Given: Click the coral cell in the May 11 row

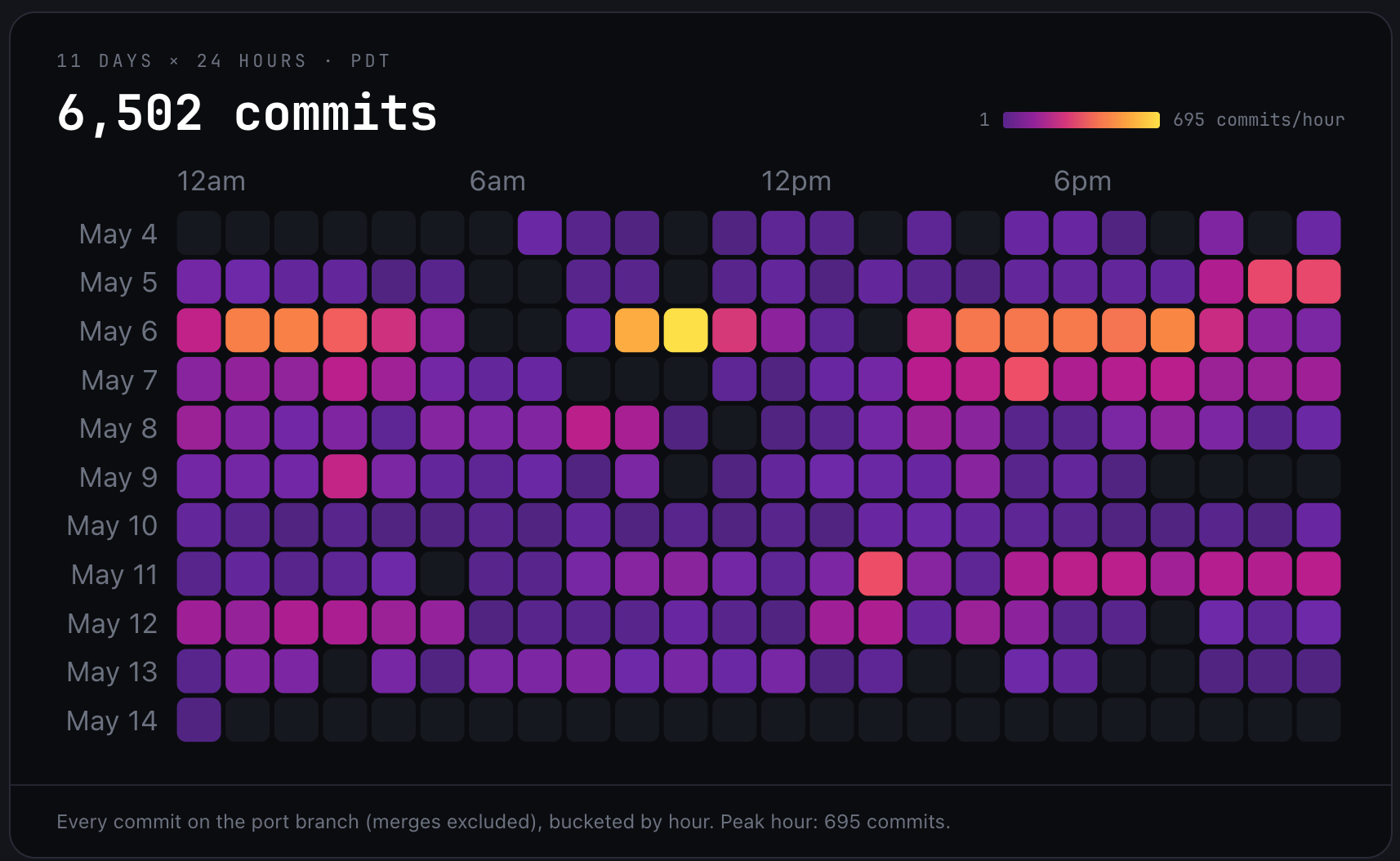Looking at the screenshot, I should click(x=881, y=573).
